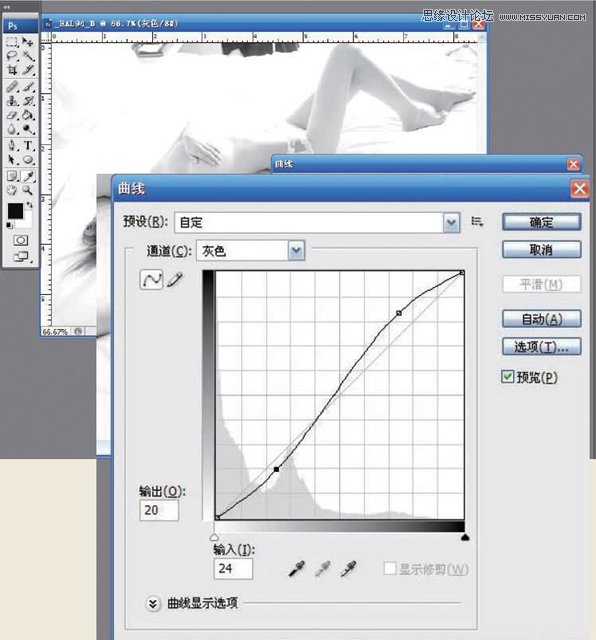Toggle the 预览(P) preview checkbox
Image resolution: width=596 pixels, height=640 pixels.
(x=507, y=376)
